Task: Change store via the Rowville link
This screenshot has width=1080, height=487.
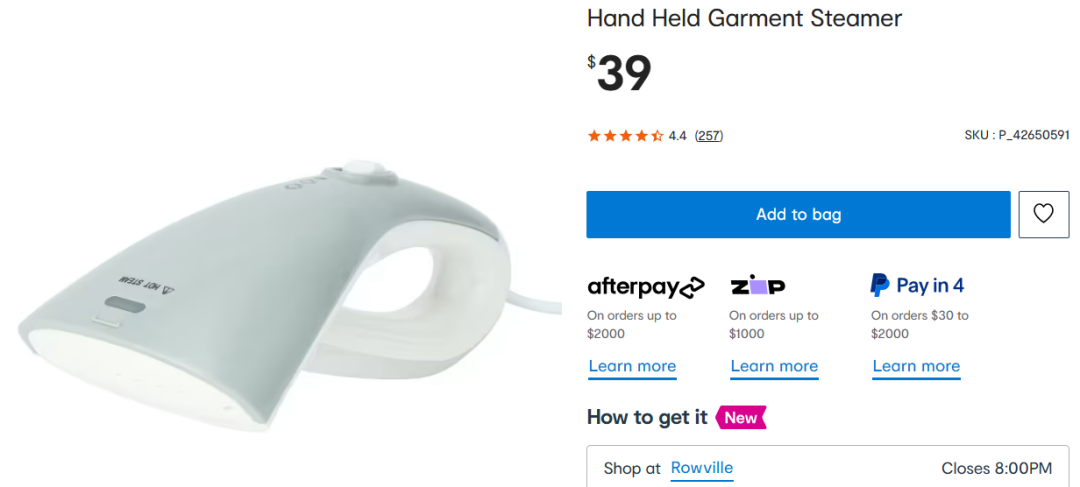Action: pyautogui.click(x=702, y=468)
